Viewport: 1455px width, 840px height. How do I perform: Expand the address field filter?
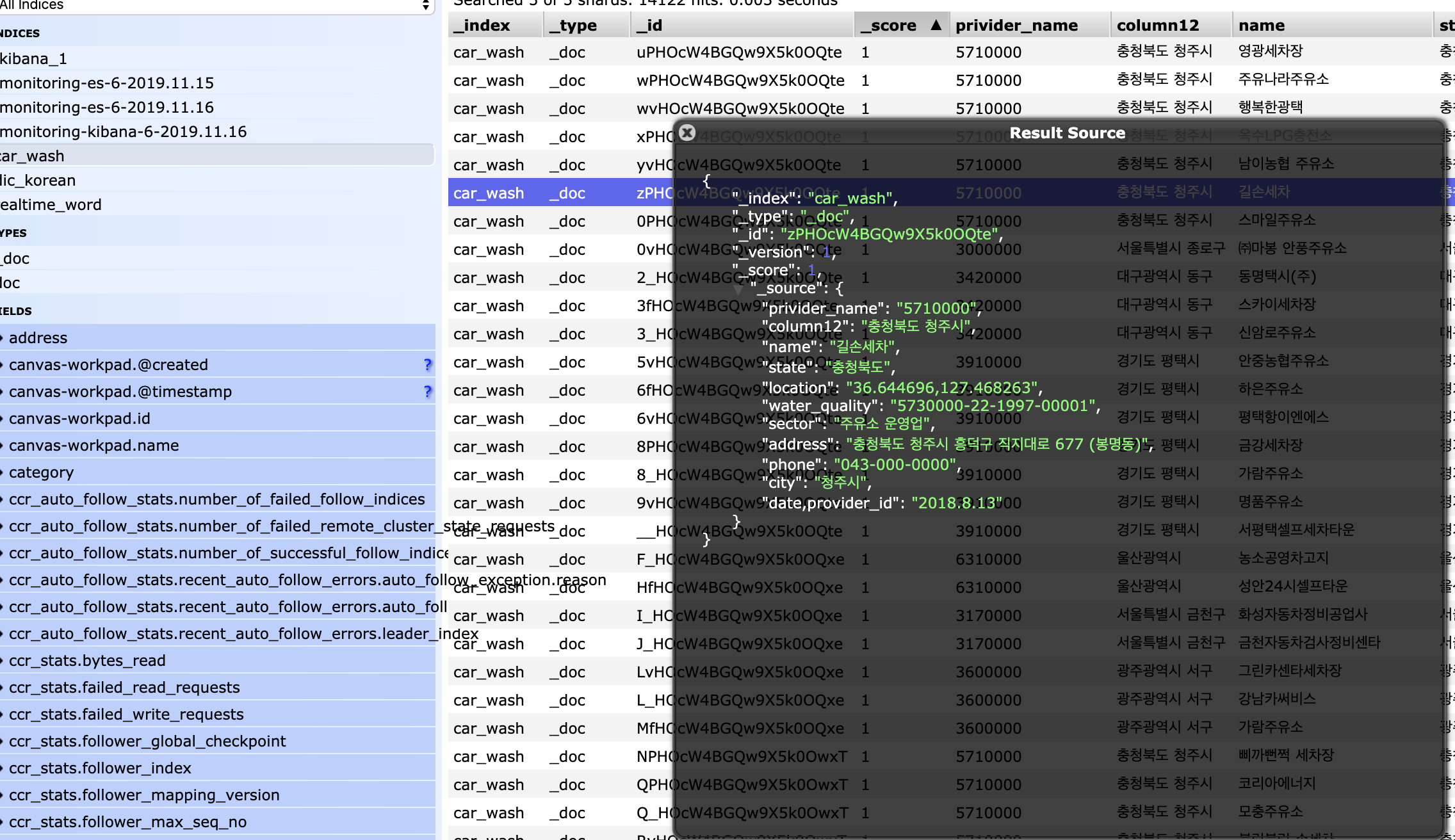coord(37,337)
